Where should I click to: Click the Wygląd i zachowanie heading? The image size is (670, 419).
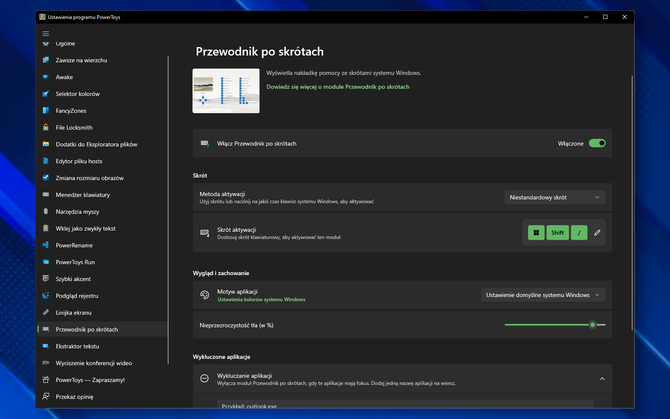[221, 273]
